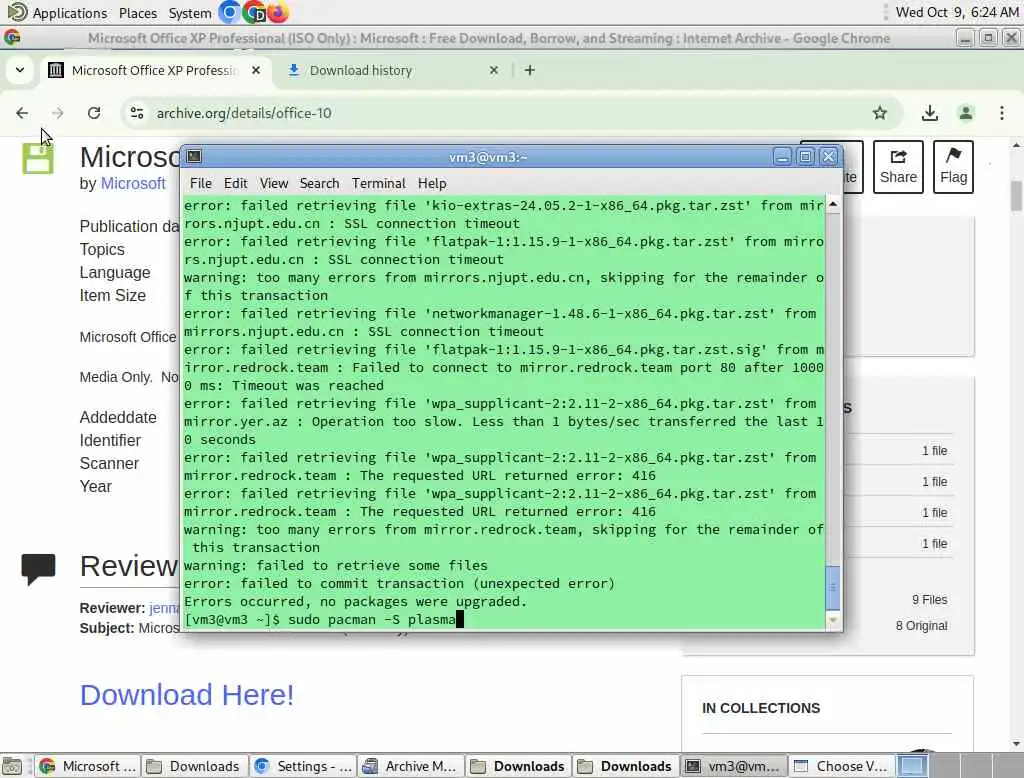Click terminal scrollbar down arrow

pyautogui.click(x=833, y=620)
